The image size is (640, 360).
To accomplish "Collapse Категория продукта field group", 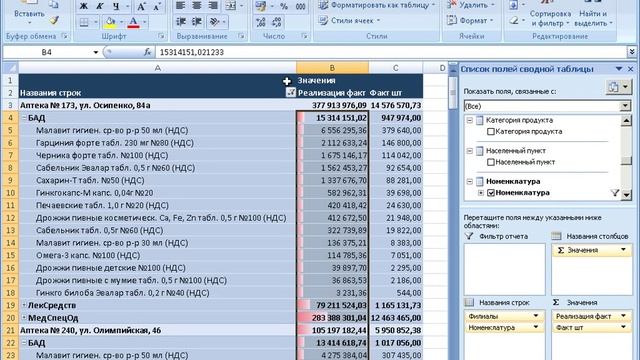I will [x=469, y=120].
